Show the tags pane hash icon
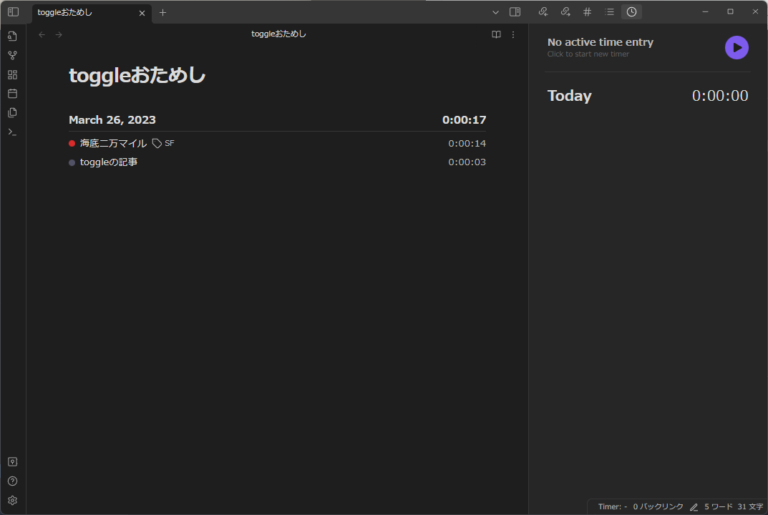This screenshot has height=515, width=768. (x=587, y=12)
